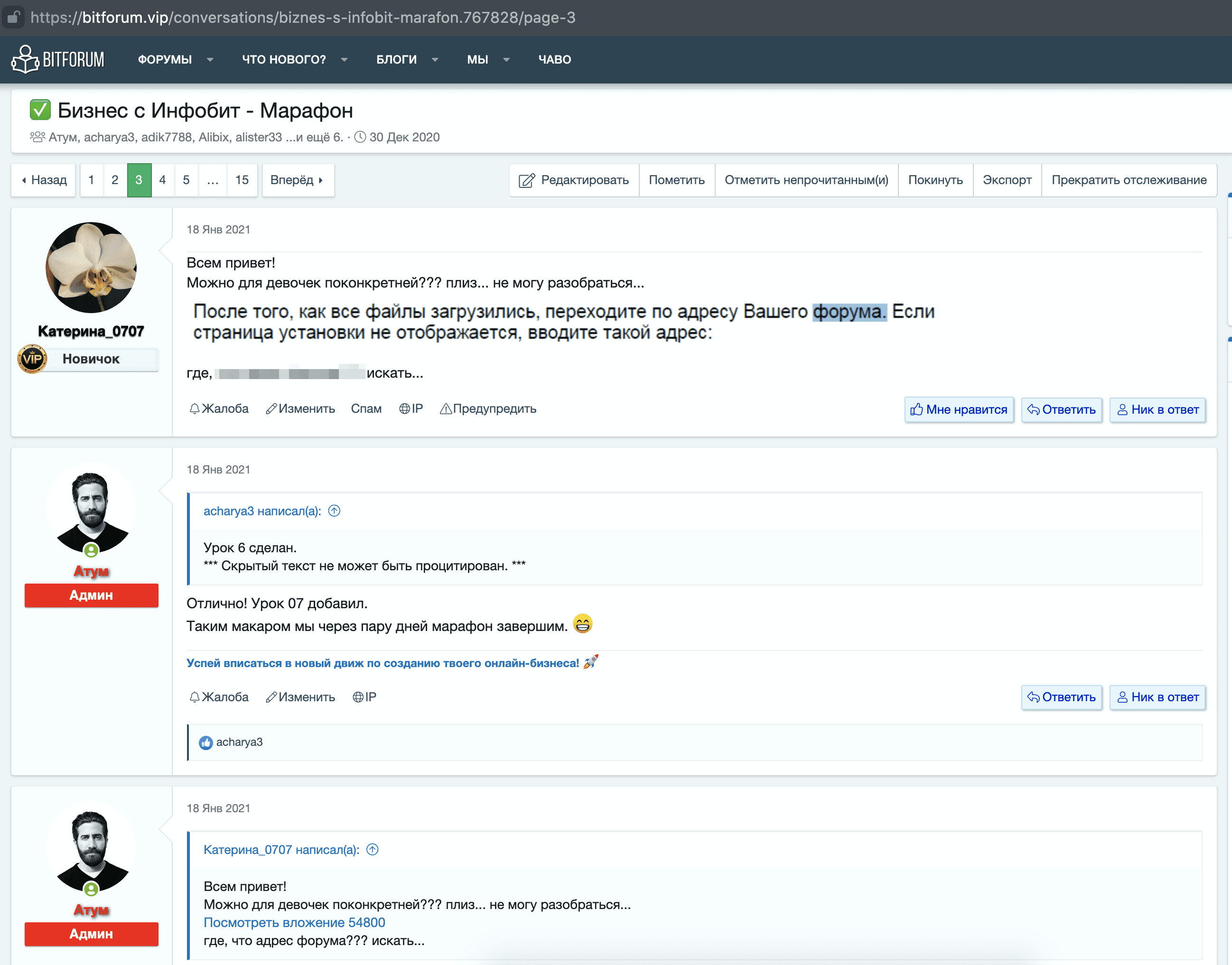Select current page 3
1232x965 pixels.
tap(139, 180)
